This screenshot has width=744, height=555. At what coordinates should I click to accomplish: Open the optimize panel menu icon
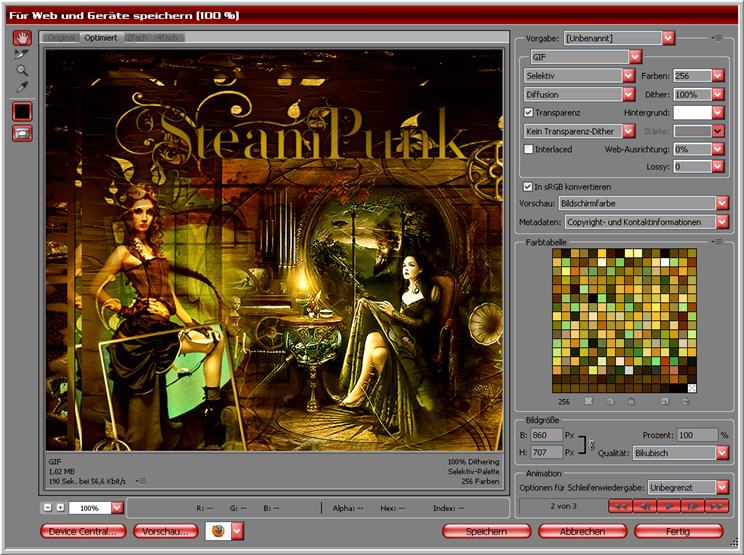[x=717, y=37]
